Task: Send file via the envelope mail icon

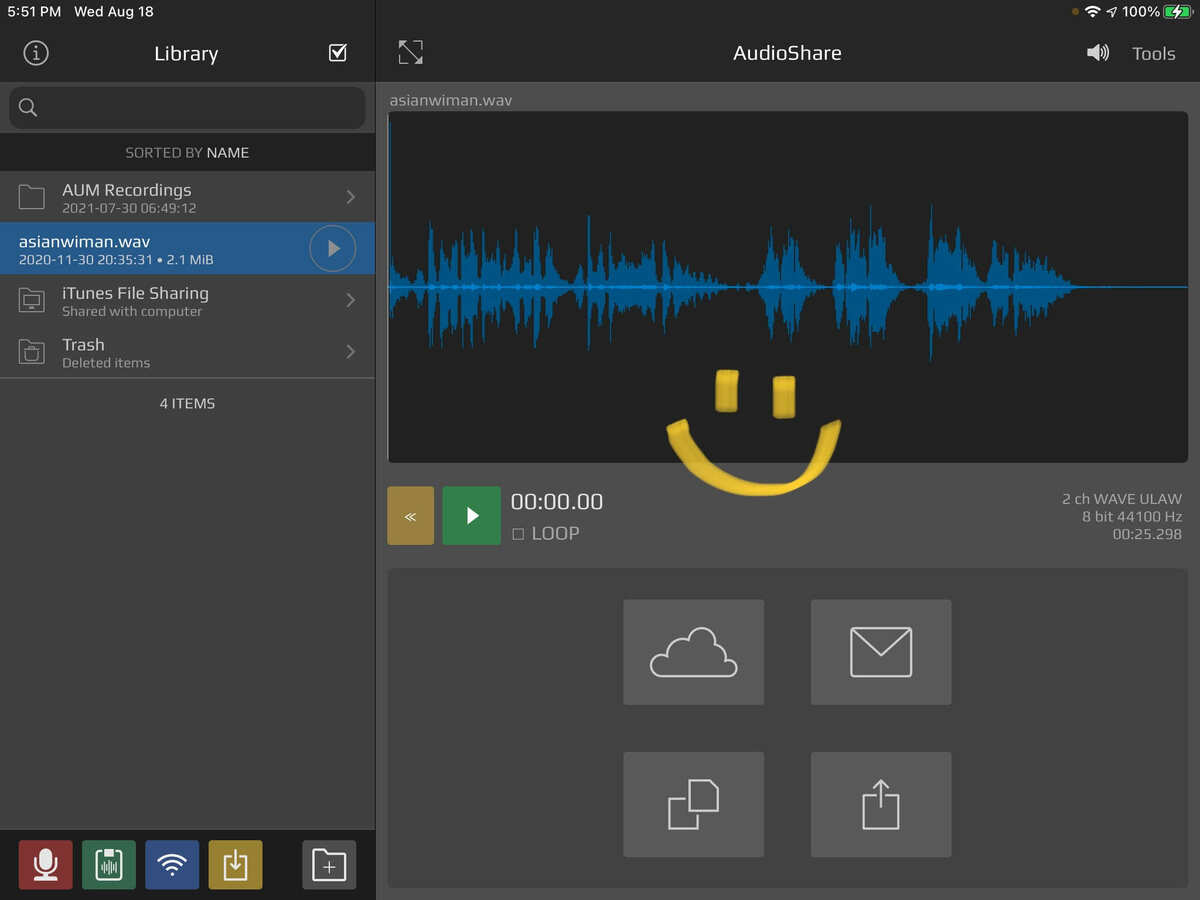Action: tap(880, 652)
